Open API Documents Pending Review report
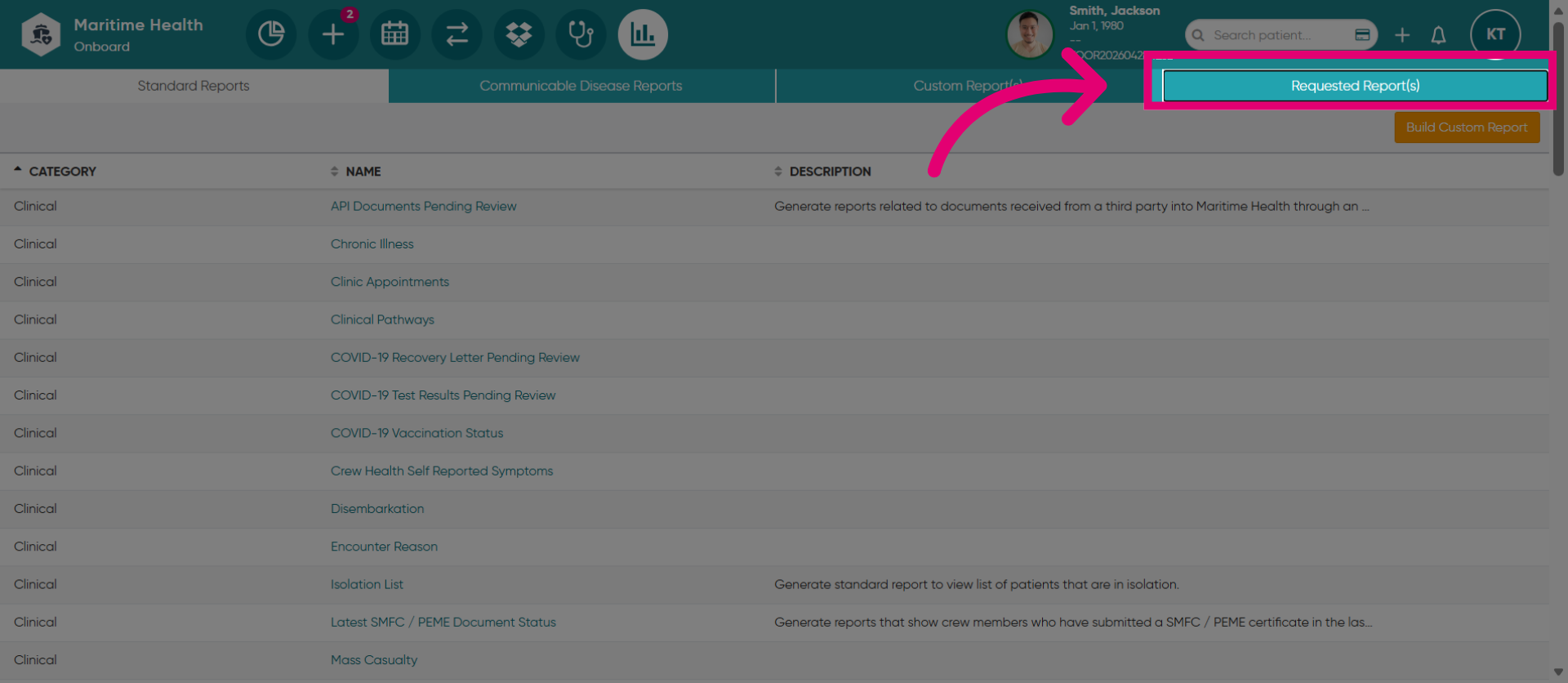The width and height of the screenshot is (1568, 683). pyautogui.click(x=423, y=207)
